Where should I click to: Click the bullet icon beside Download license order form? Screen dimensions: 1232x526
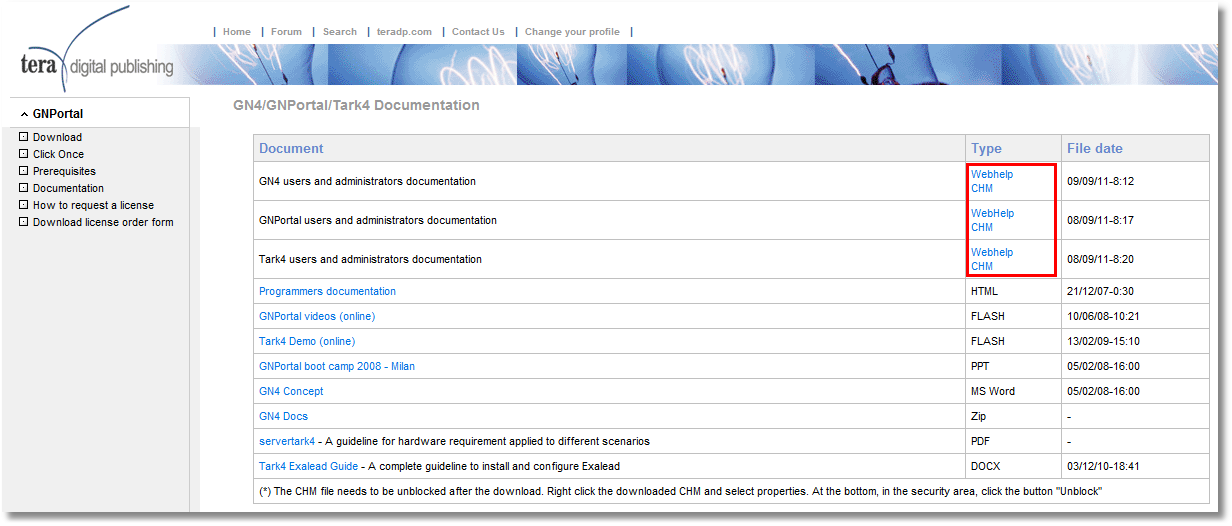coord(24,221)
